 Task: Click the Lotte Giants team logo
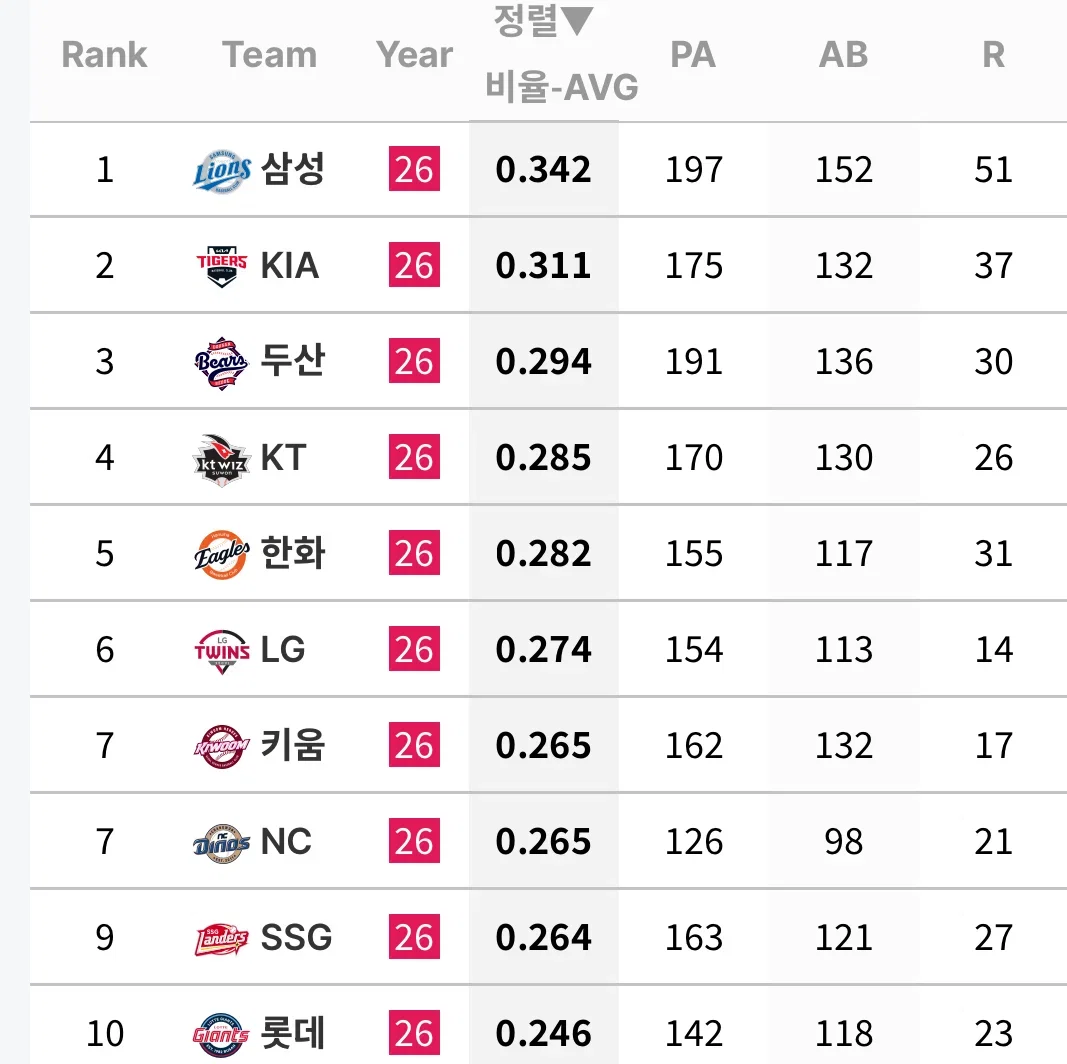pyautogui.click(x=222, y=1034)
